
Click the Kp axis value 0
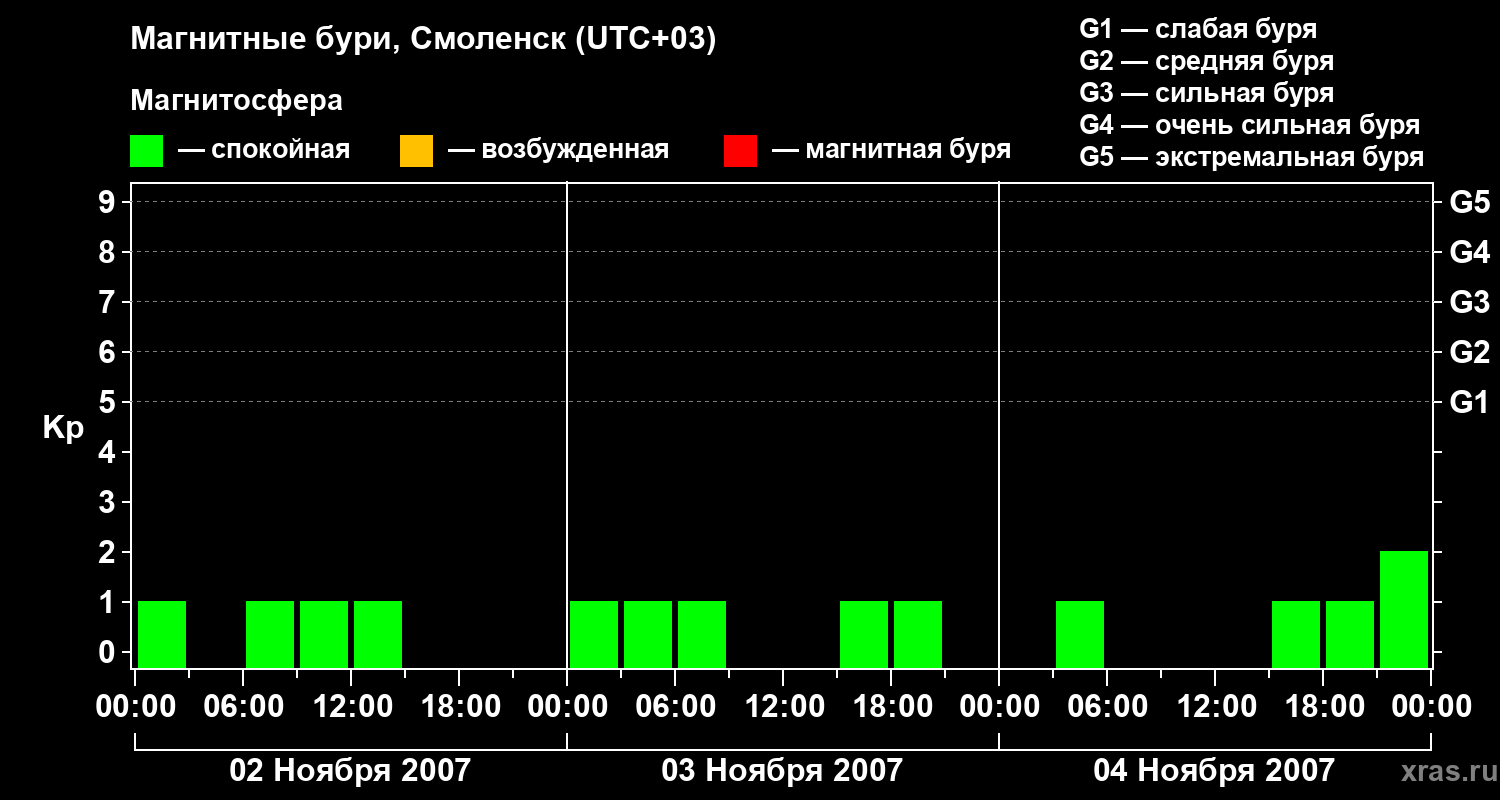pyautogui.click(x=109, y=652)
